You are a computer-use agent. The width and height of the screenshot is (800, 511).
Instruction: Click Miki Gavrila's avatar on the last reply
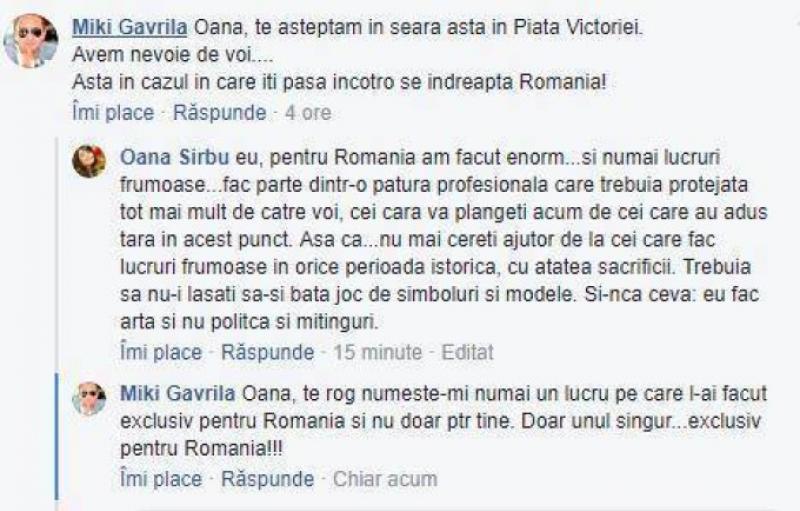click(x=89, y=397)
